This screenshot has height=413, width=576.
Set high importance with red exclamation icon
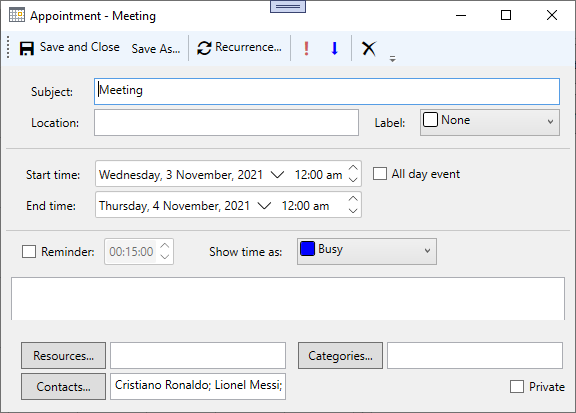pos(306,48)
